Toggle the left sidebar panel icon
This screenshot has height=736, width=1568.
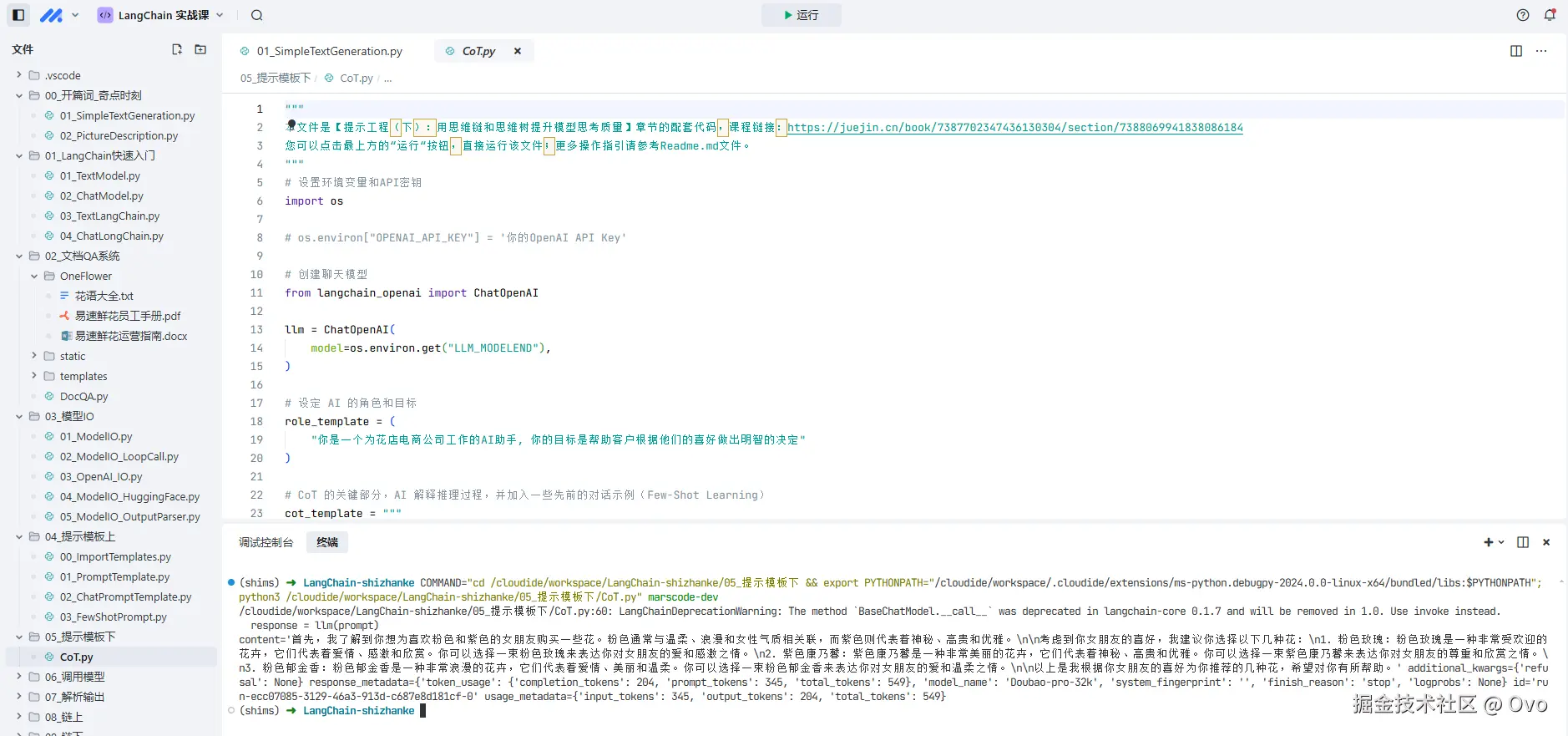tap(18, 15)
